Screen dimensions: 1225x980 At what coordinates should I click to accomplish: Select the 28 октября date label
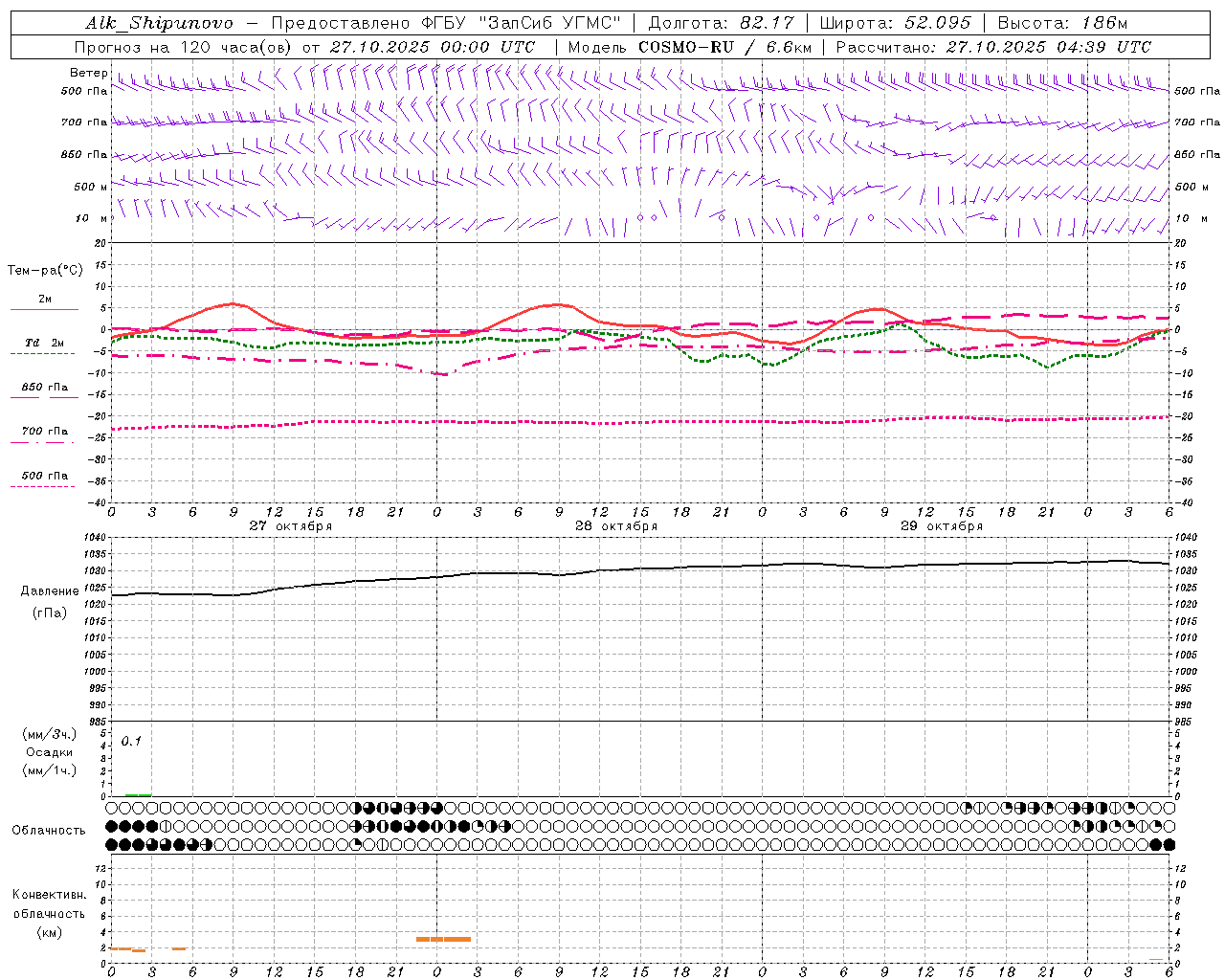615,526
